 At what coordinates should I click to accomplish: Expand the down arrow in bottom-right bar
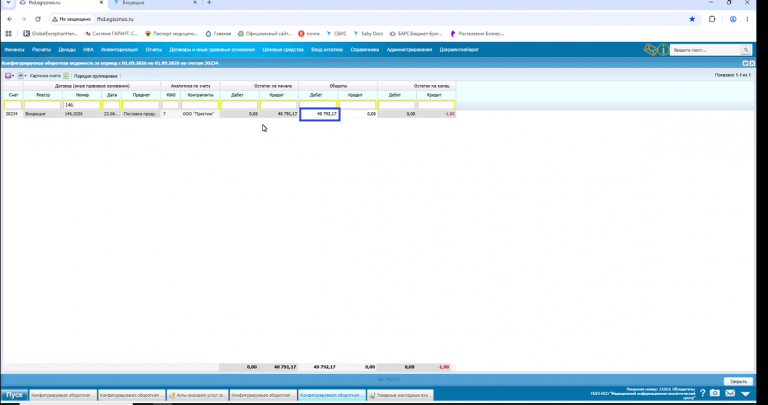[x=745, y=394]
